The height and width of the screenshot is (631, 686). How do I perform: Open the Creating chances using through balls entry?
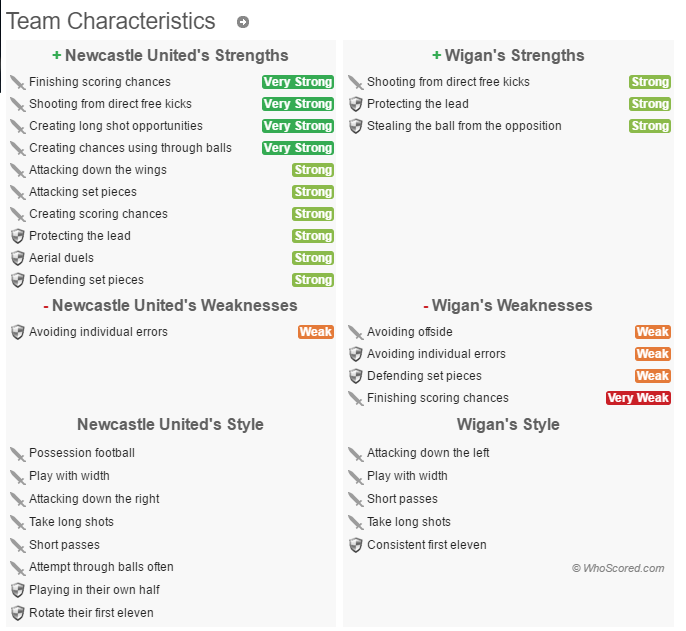click(130, 148)
